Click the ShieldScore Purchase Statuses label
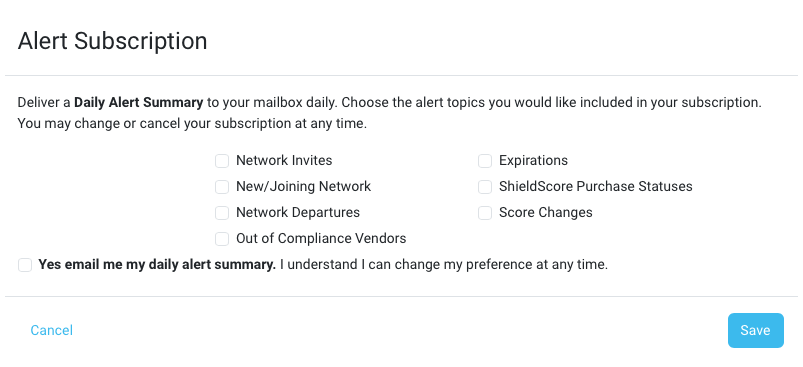This screenshot has width=803, height=367. pyautogui.click(x=596, y=186)
